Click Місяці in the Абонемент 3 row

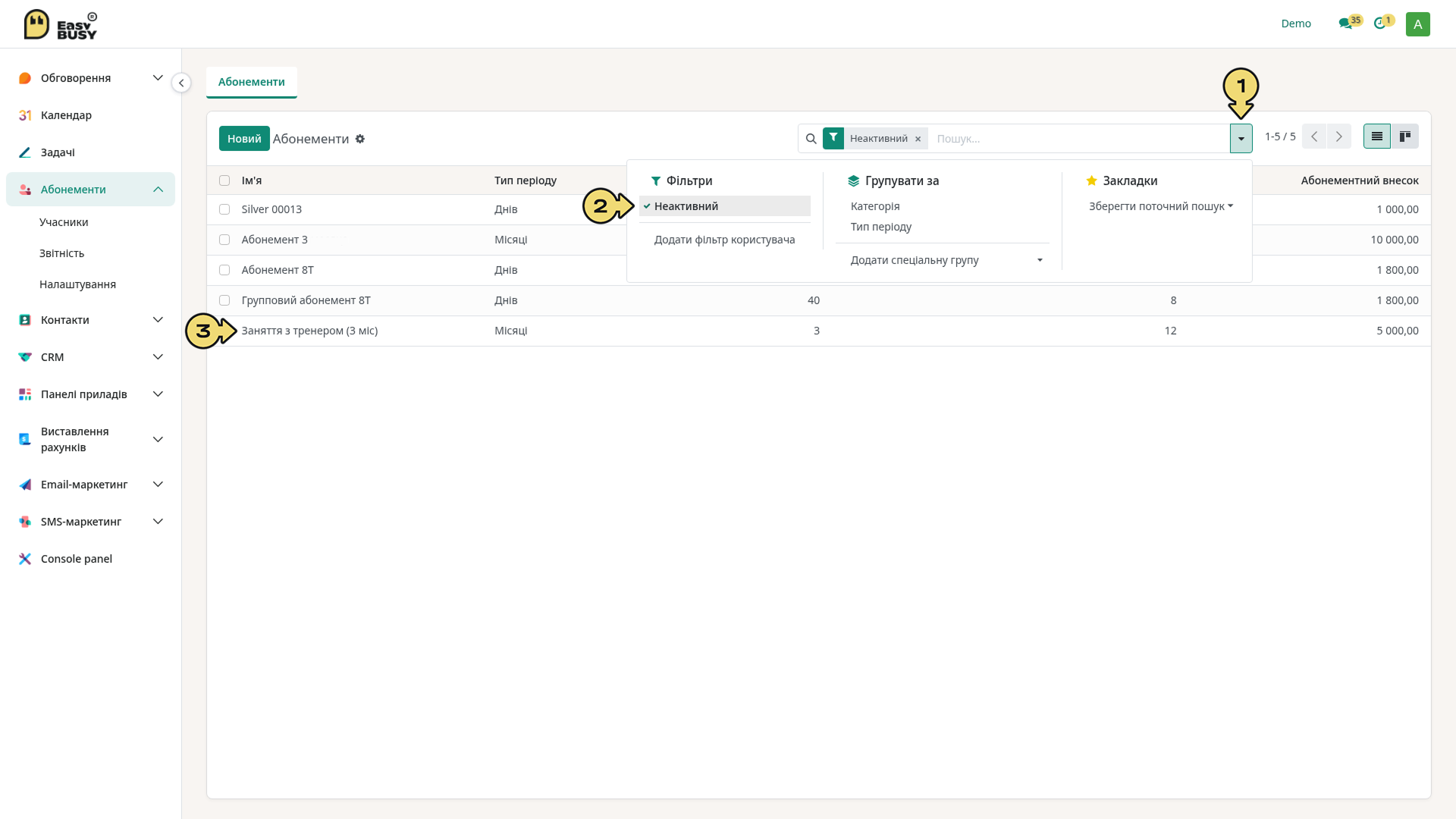[x=511, y=240]
